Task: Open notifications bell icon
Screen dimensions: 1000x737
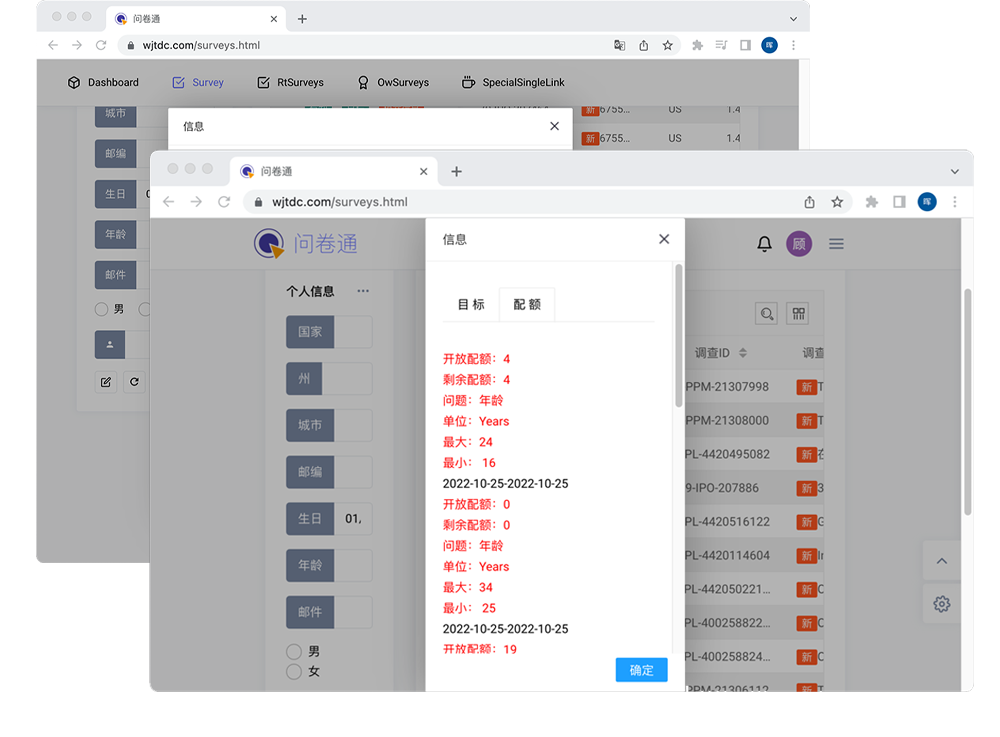Action: tap(765, 244)
